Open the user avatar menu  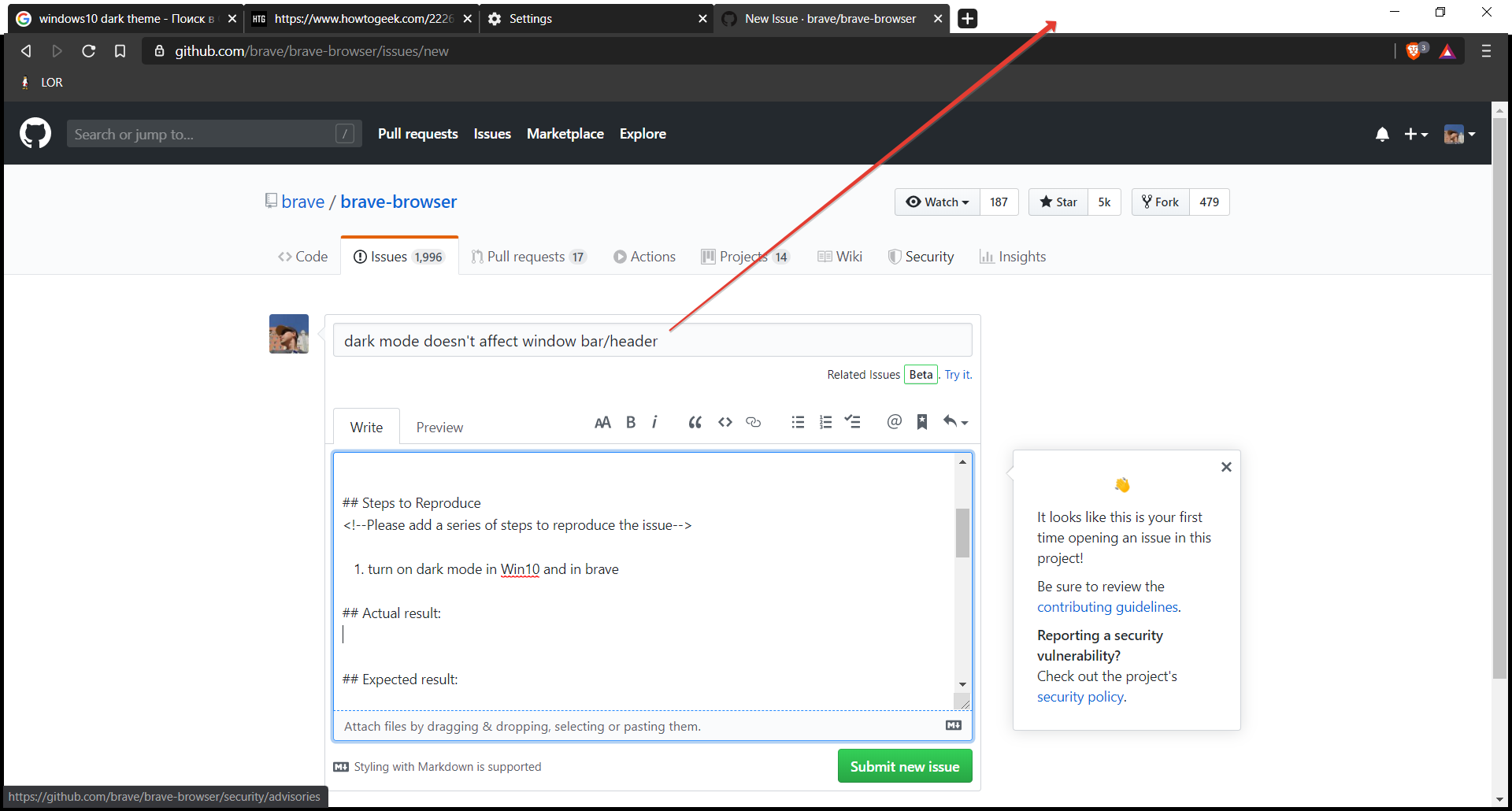(x=1459, y=135)
